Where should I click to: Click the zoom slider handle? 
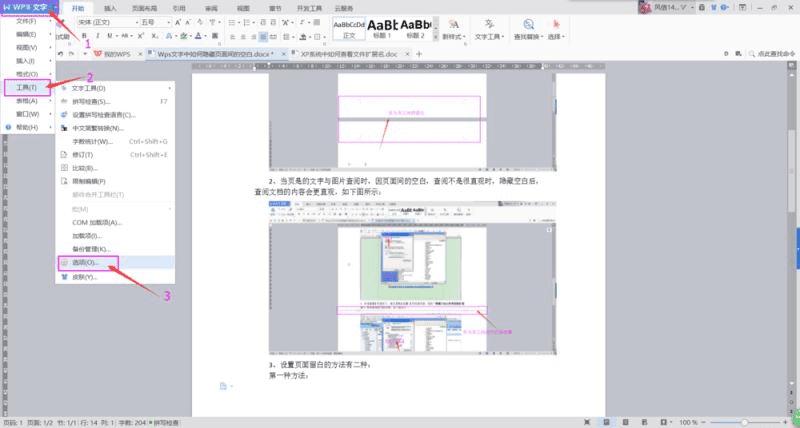point(745,422)
